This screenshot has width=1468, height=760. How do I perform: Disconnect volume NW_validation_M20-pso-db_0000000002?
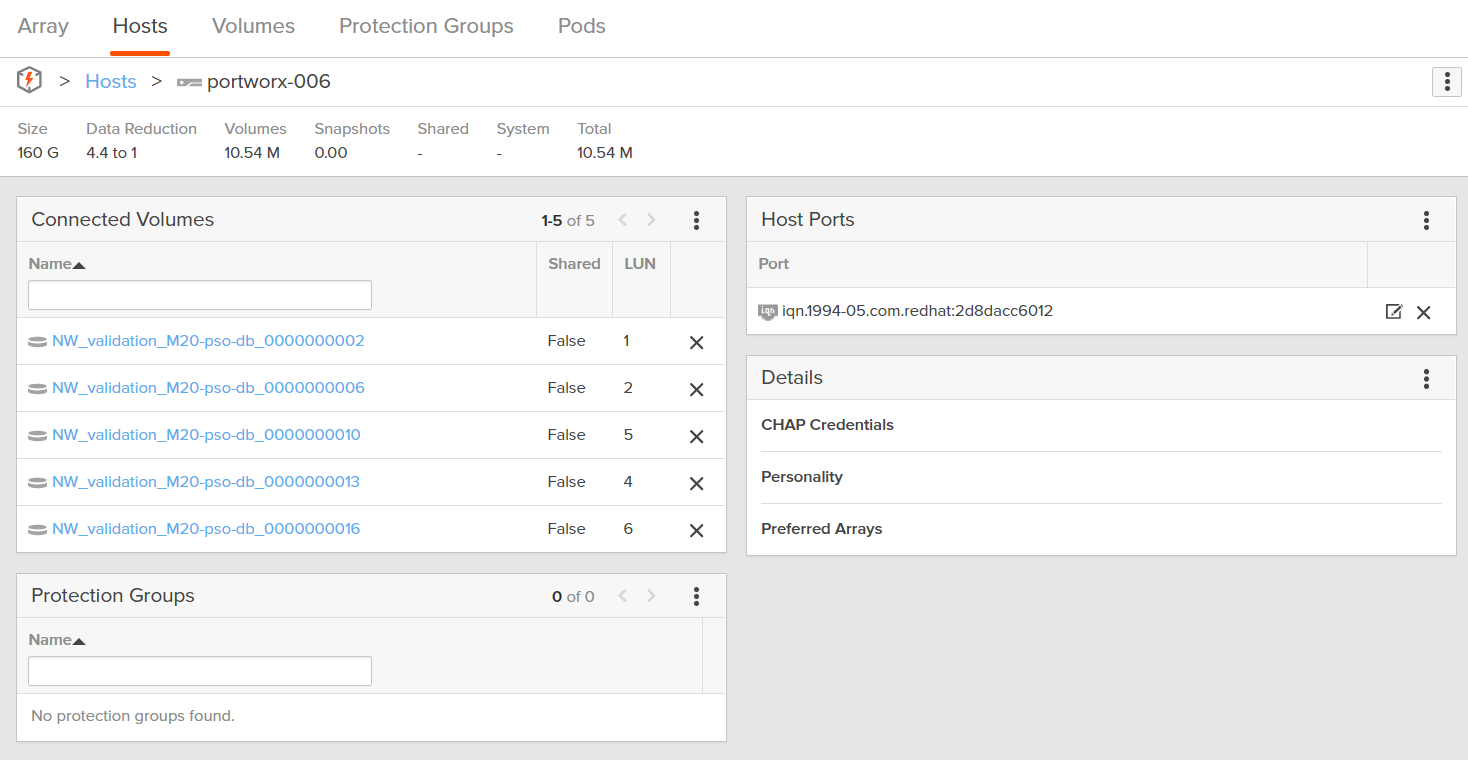coord(697,342)
